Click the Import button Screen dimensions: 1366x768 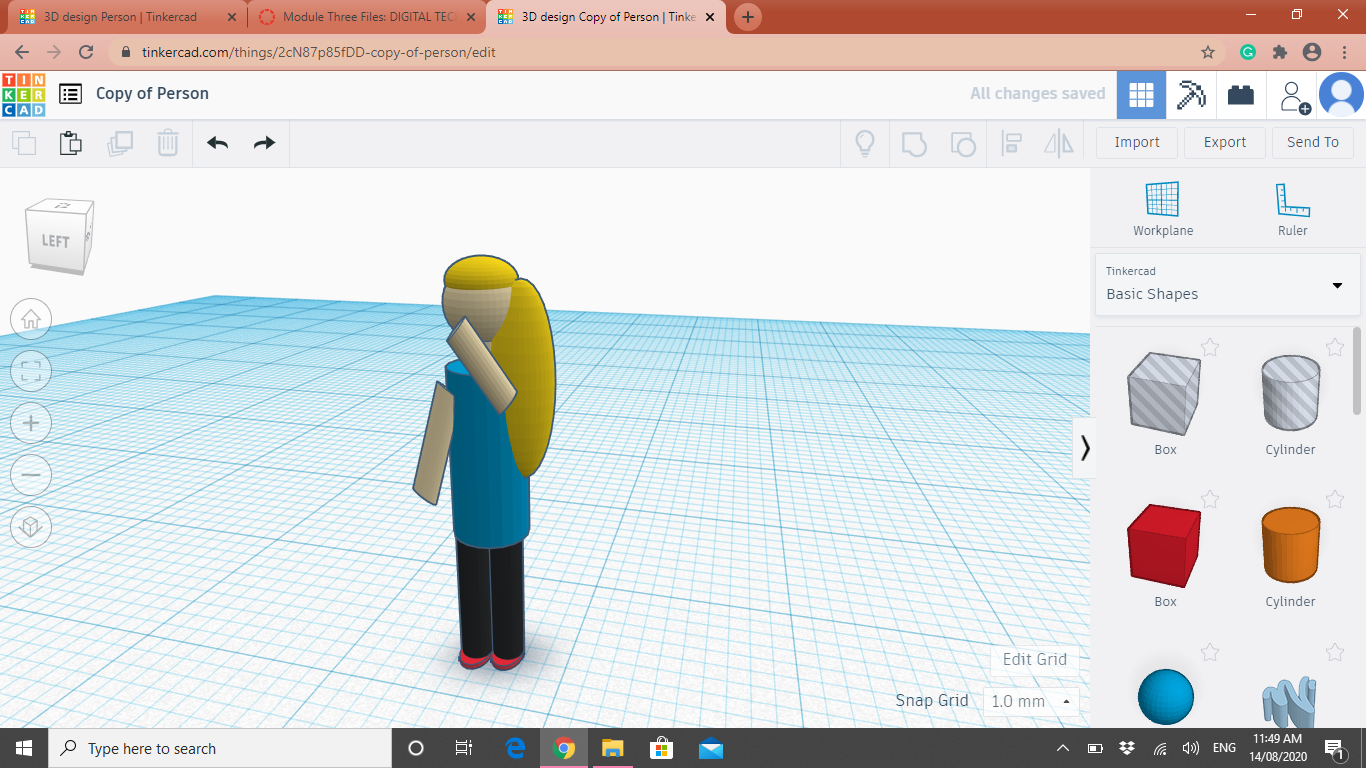tap(1137, 142)
